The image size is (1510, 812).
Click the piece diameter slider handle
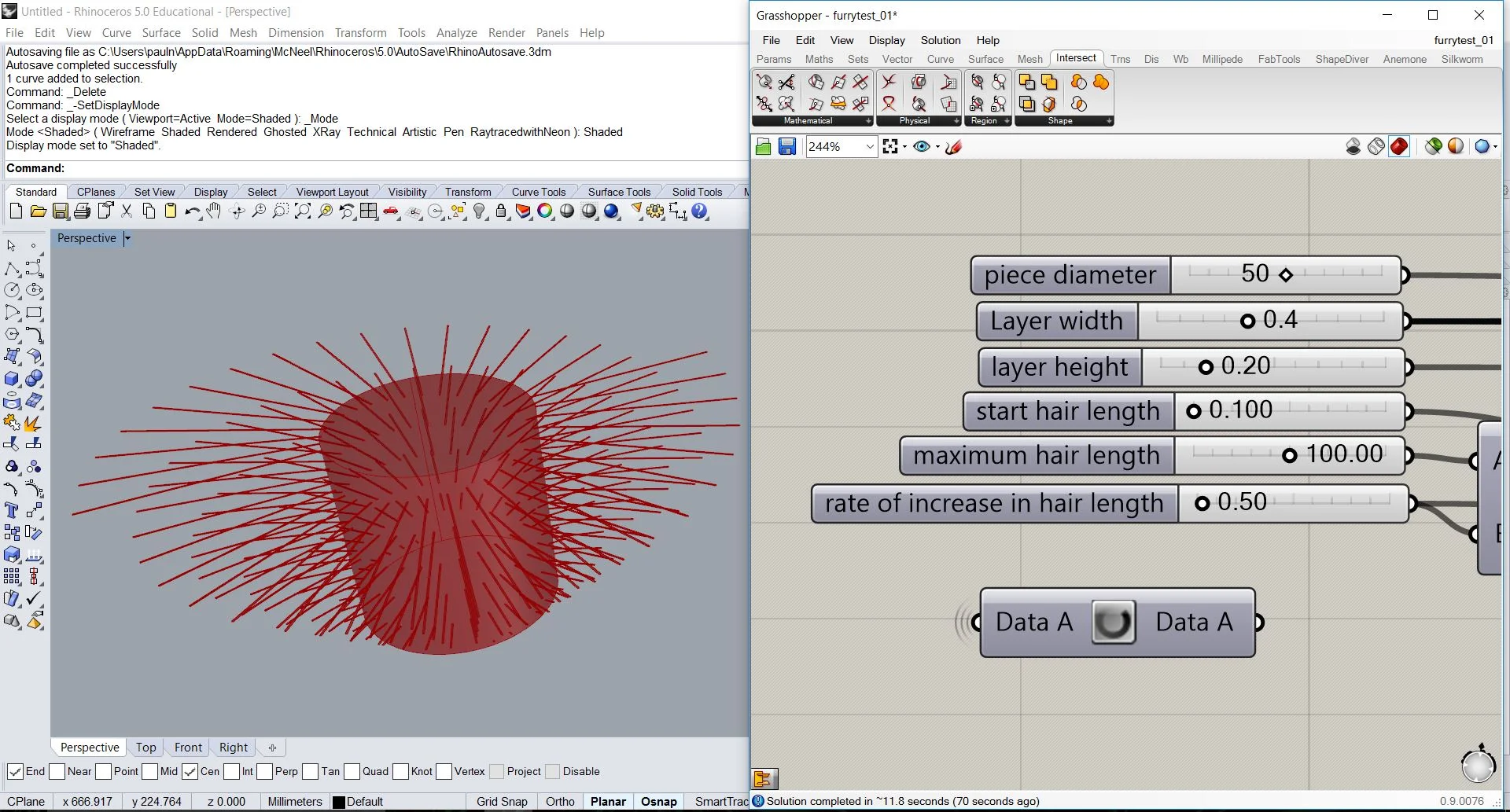tap(1286, 275)
